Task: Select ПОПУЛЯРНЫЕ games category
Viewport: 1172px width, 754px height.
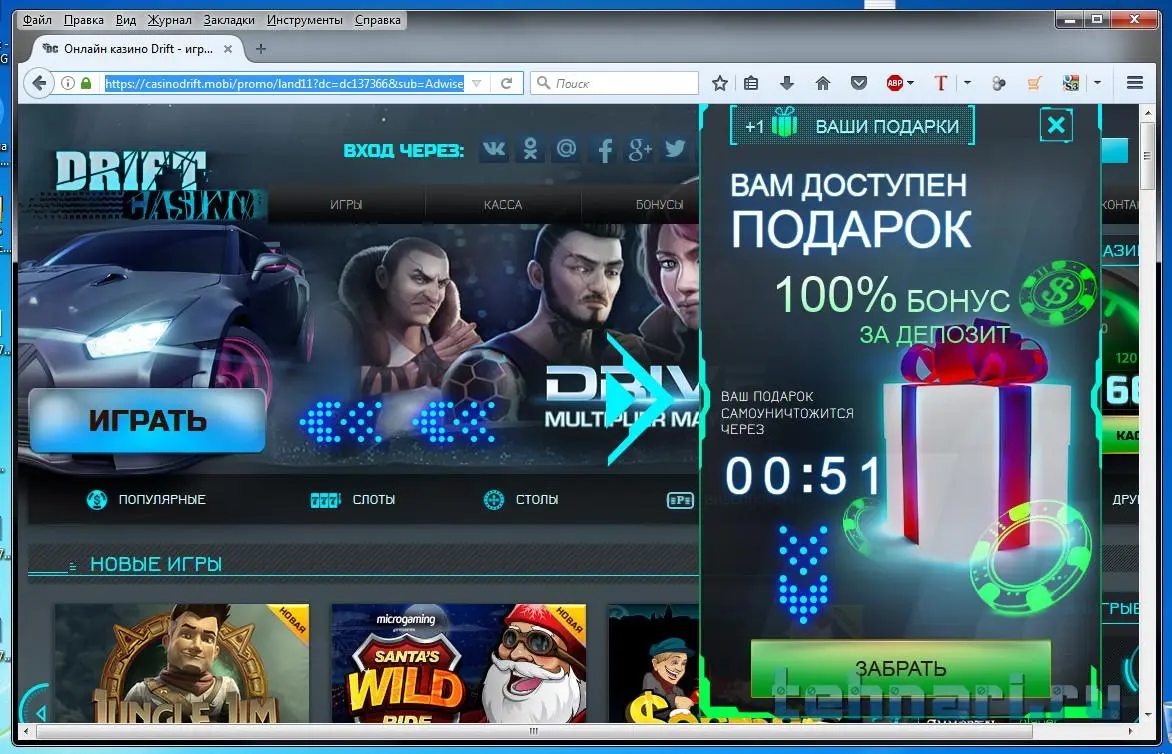Action: (146, 499)
